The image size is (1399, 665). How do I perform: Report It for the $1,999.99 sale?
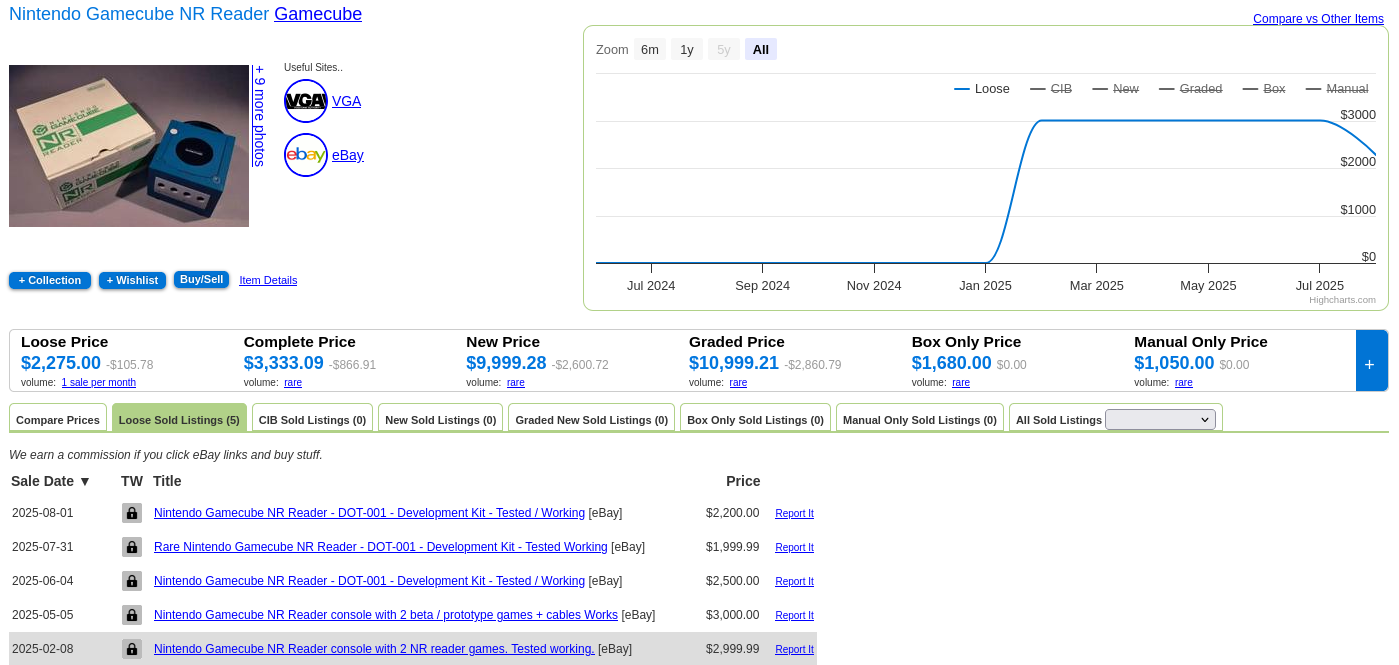(x=794, y=548)
